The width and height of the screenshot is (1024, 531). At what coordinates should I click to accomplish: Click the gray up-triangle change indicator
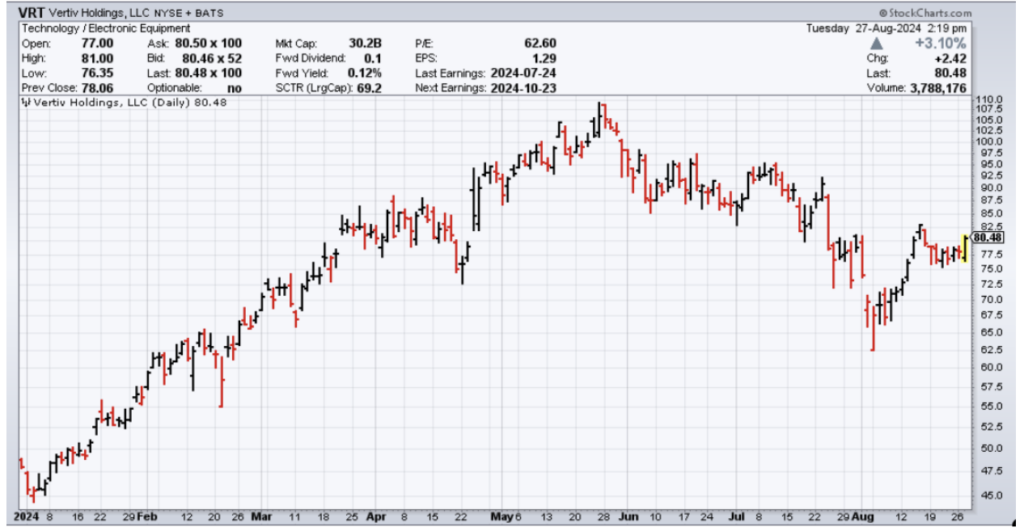pos(876,44)
